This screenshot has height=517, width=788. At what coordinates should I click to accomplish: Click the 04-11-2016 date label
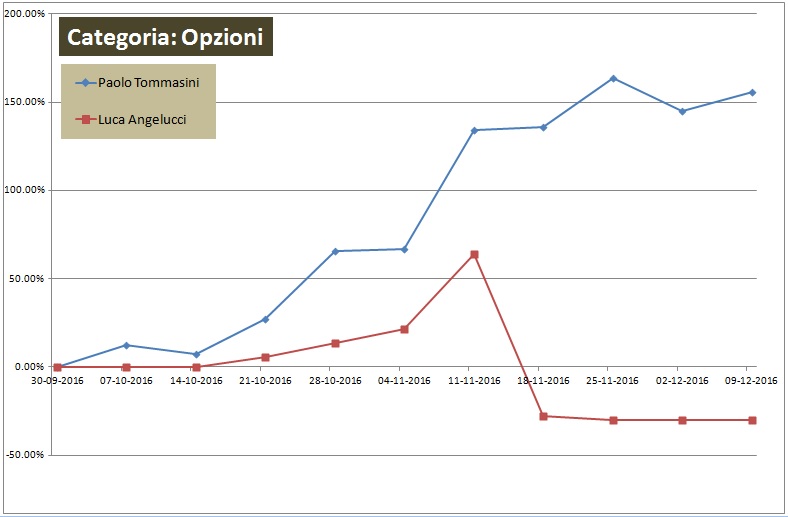[404, 380]
